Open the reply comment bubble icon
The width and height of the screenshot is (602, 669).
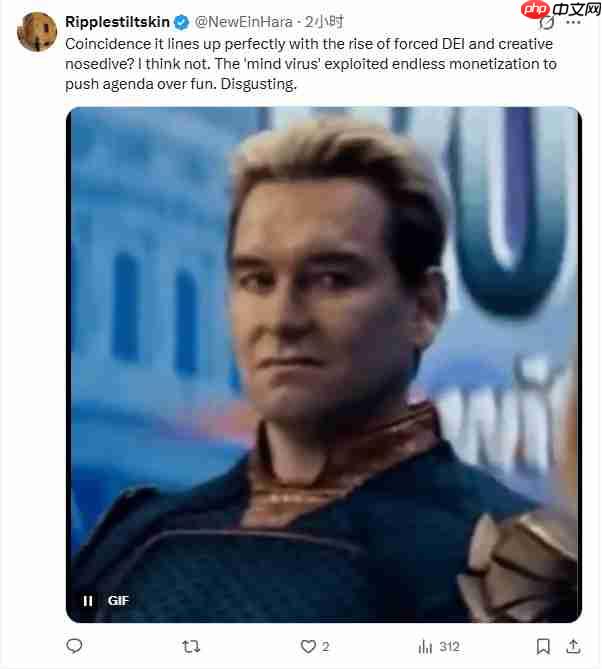point(75,646)
